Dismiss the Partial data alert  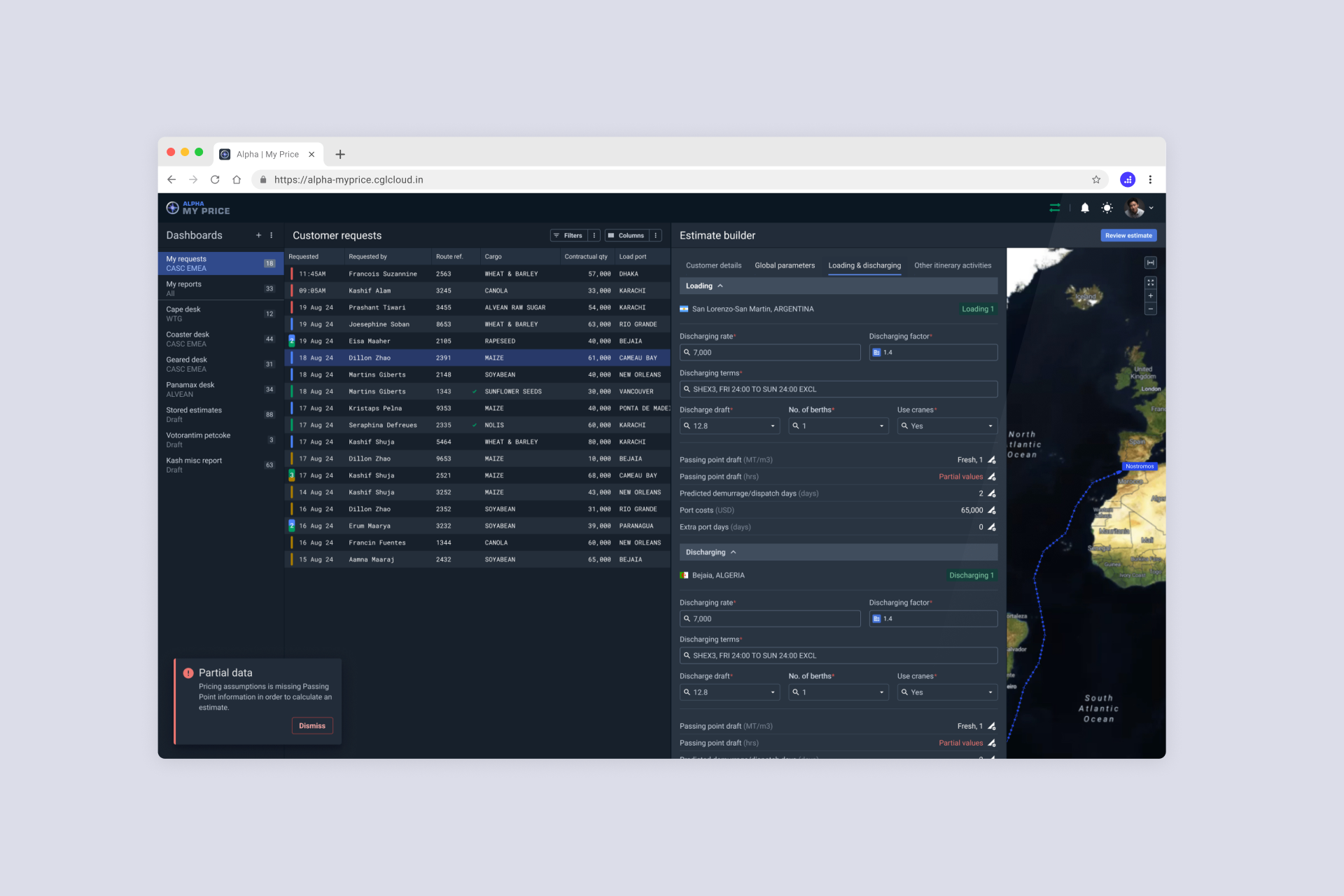(311, 726)
